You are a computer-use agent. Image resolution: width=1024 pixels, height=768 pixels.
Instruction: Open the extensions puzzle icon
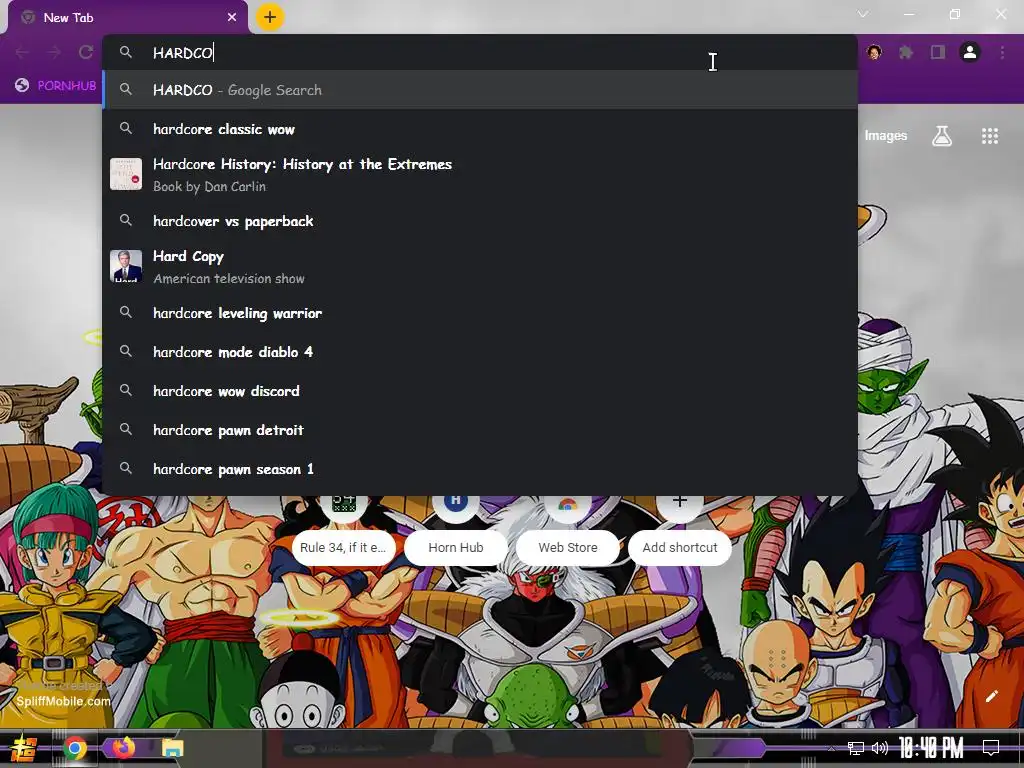(x=906, y=52)
